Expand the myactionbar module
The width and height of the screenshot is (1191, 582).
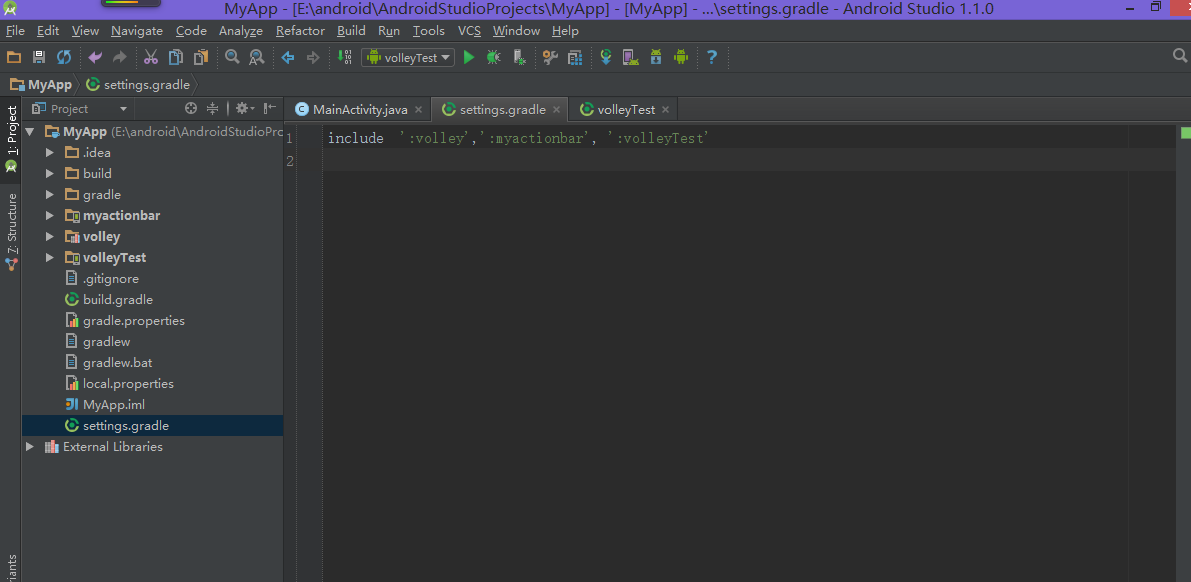pyautogui.click(x=50, y=216)
